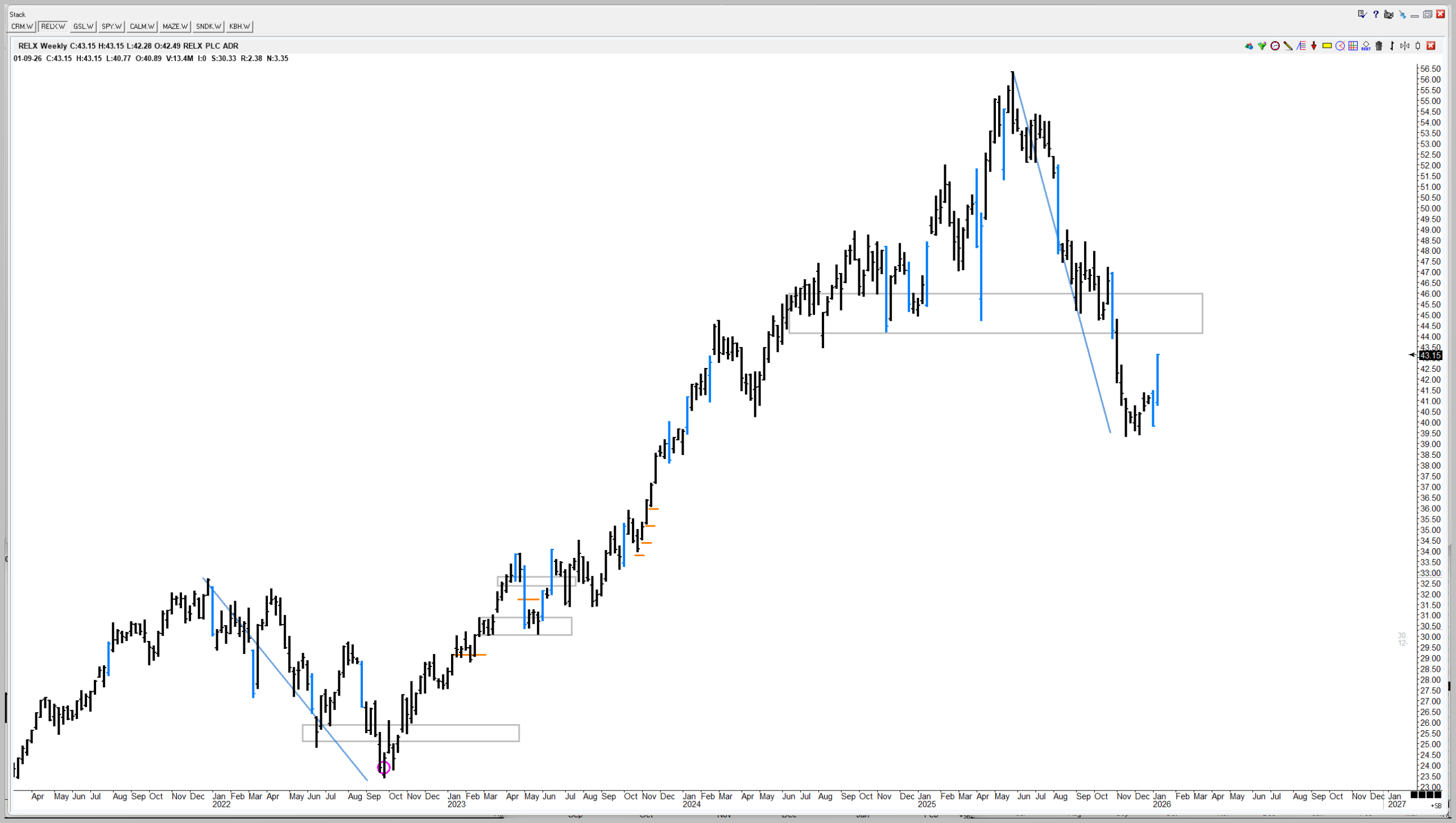Open the KBH.W chart tab
The width and height of the screenshot is (1456, 823).
[x=239, y=27]
